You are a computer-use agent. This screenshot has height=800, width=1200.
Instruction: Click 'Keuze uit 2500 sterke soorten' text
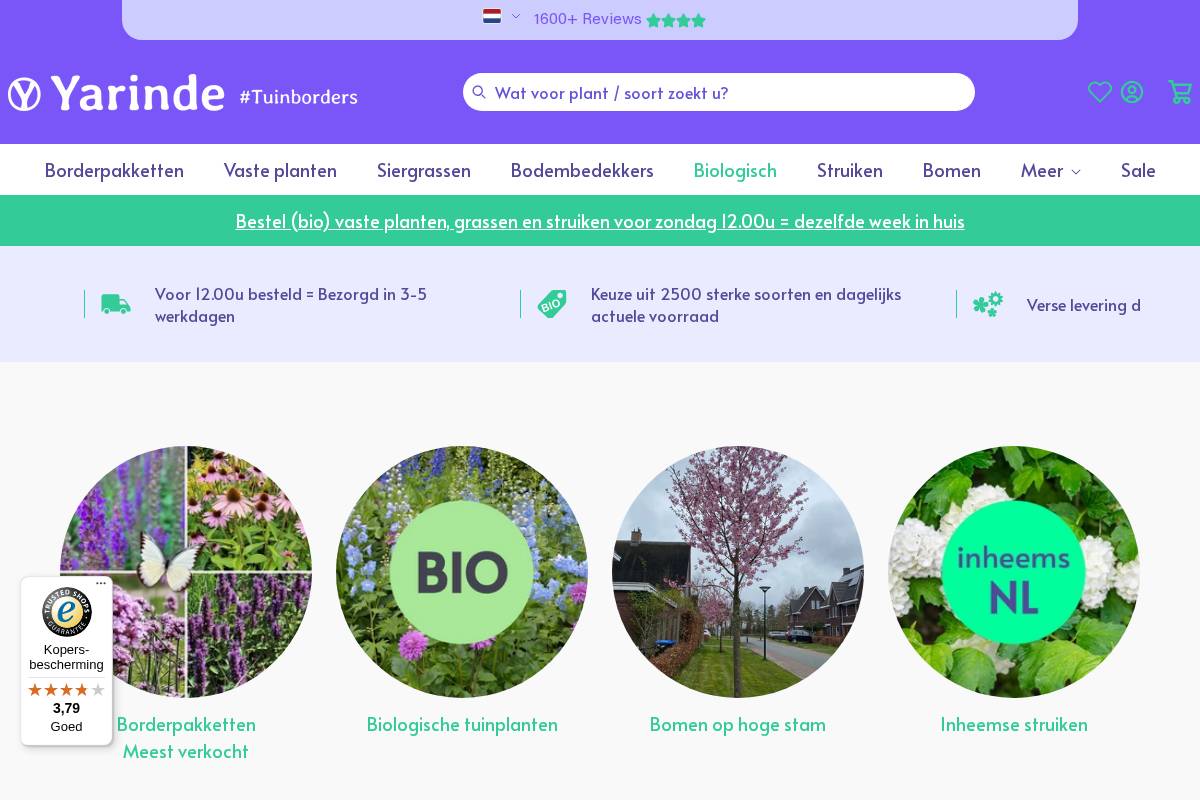tap(746, 305)
